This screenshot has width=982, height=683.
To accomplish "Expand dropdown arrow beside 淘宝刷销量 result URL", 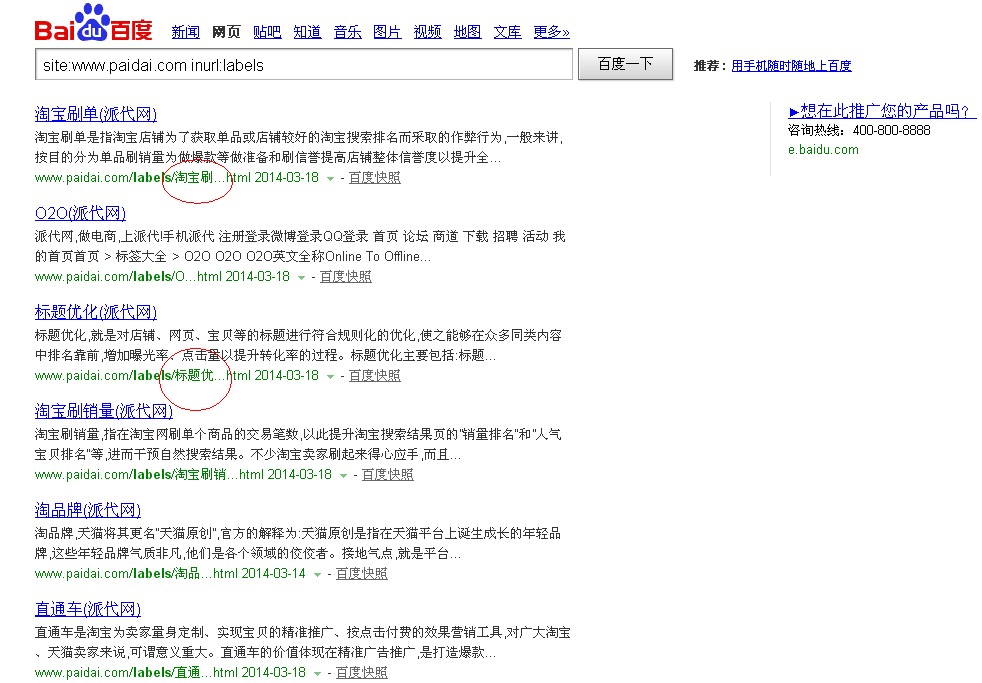I will [343, 476].
